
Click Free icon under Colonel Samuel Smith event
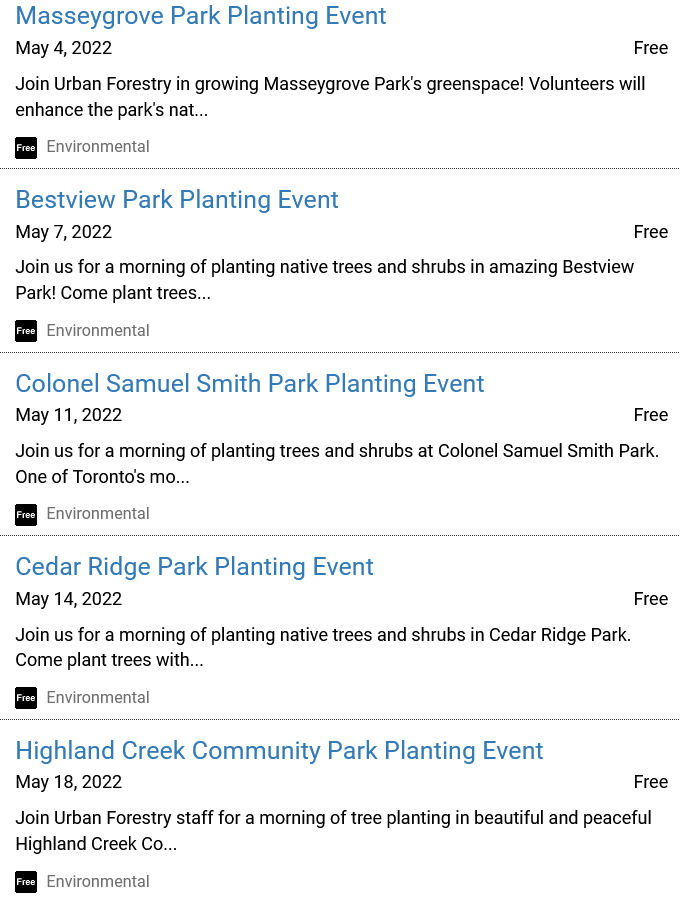pyautogui.click(x=26, y=515)
